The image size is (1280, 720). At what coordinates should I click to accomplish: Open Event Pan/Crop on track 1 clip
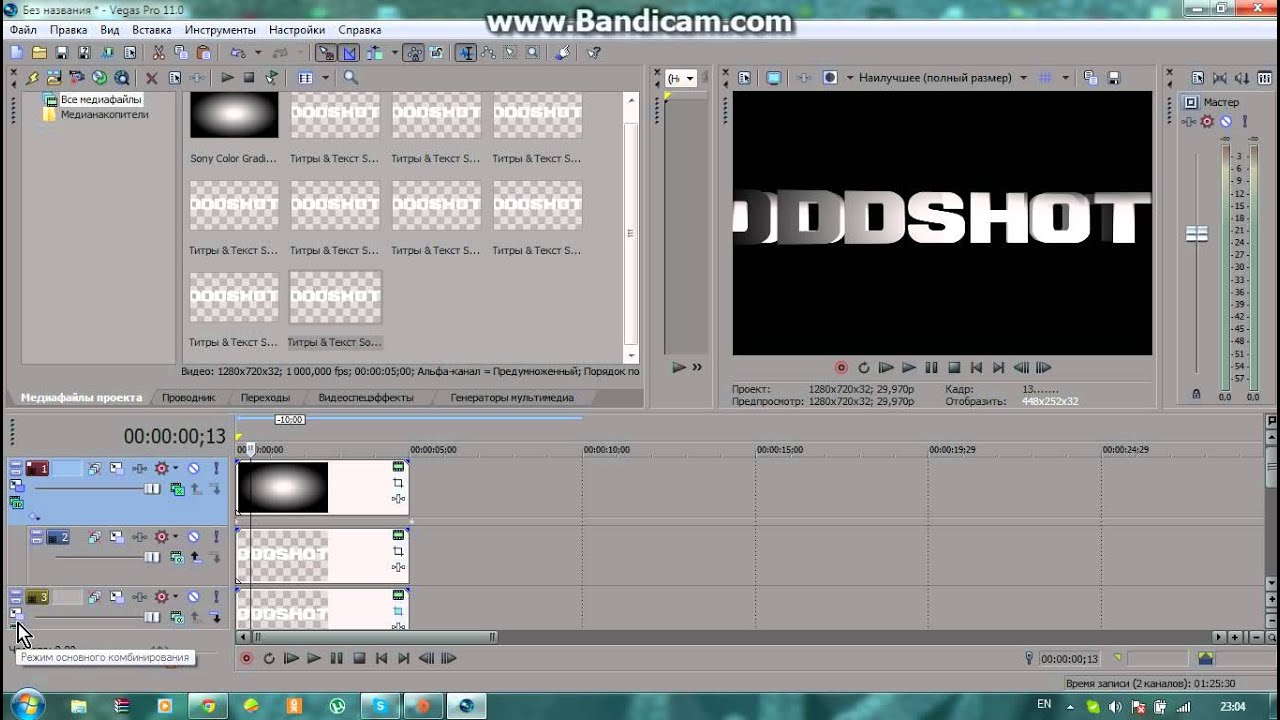398,483
